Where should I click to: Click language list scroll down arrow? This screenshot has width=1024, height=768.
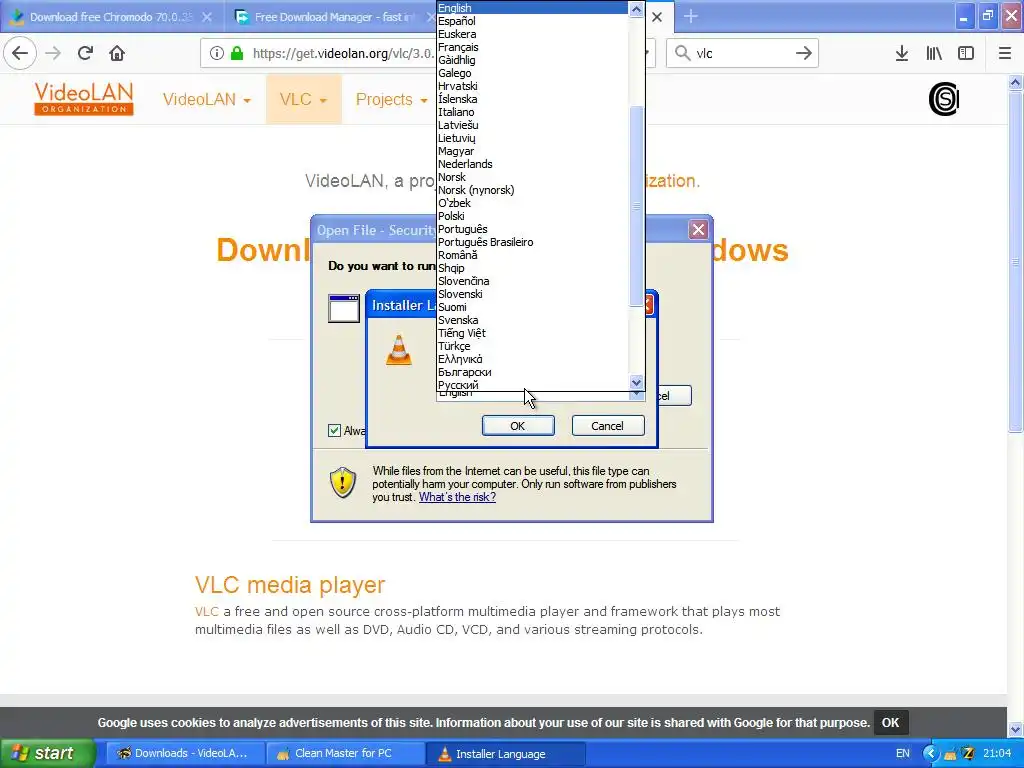pyautogui.click(x=636, y=382)
